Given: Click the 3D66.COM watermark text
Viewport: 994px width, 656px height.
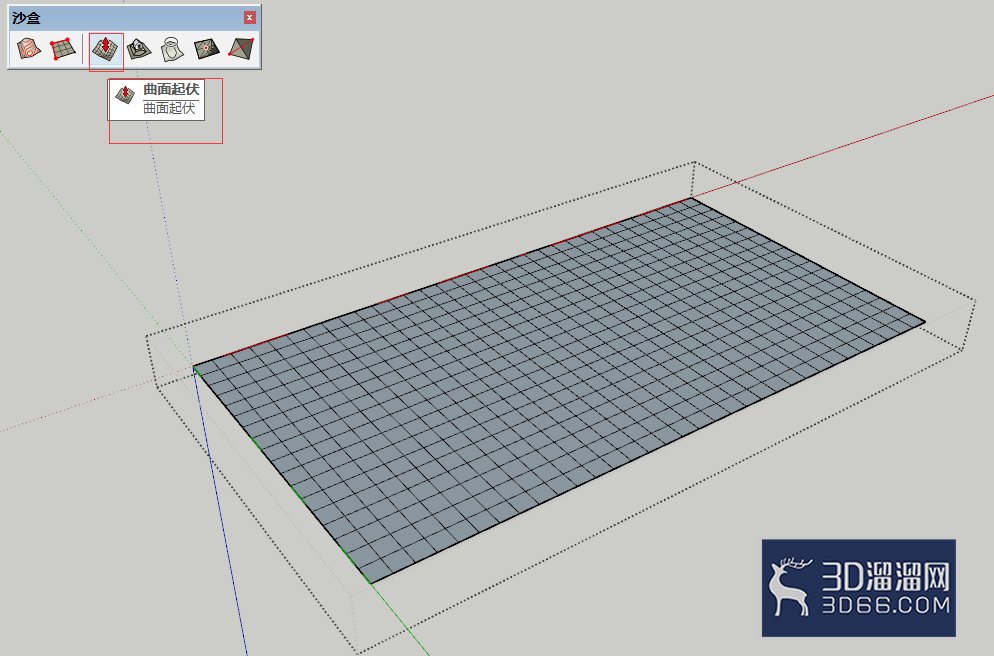Looking at the screenshot, I should [x=886, y=605].
